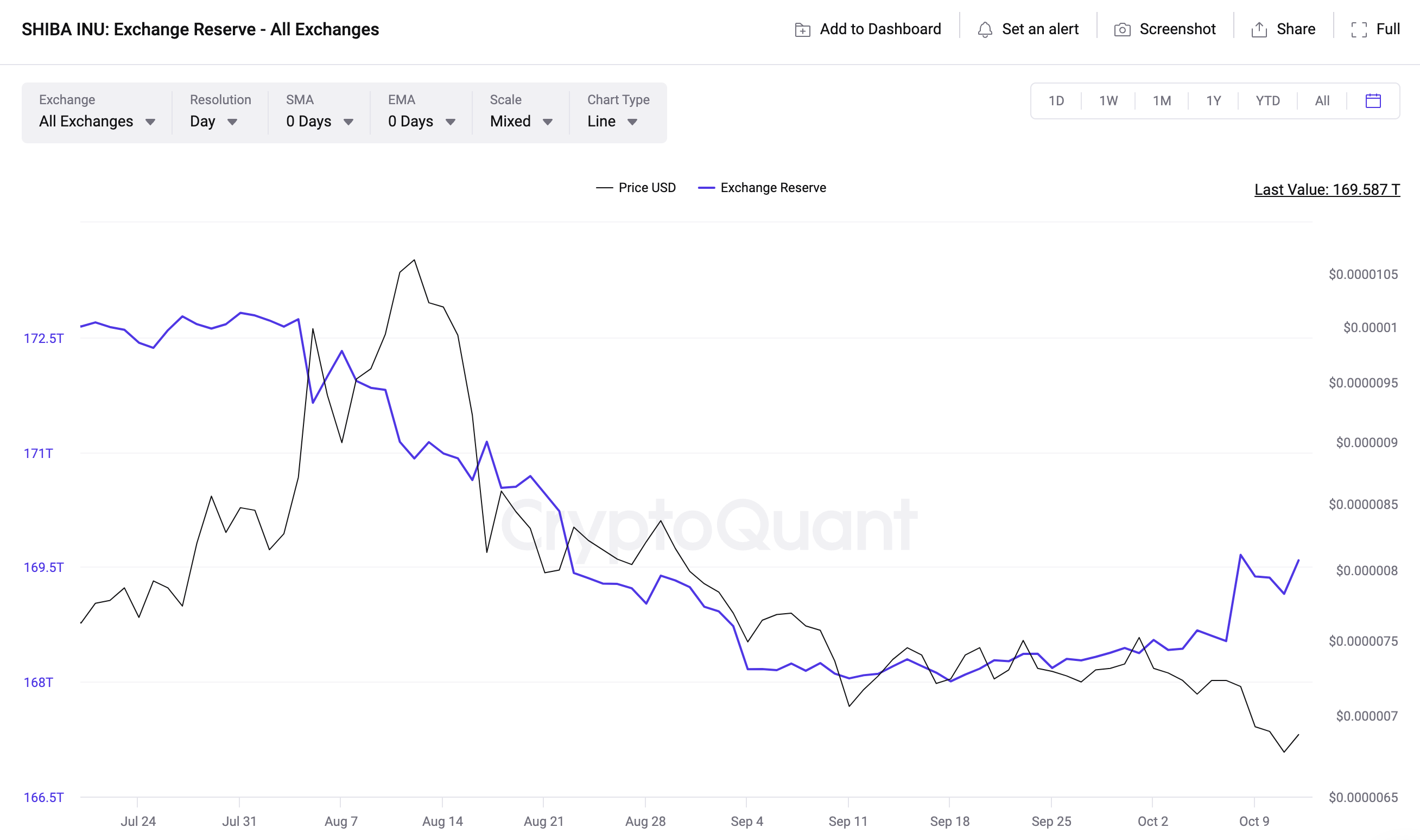Click the black price peak near Aug 12
Screen dimensions: 1420x840
click(x=415, y=260)
